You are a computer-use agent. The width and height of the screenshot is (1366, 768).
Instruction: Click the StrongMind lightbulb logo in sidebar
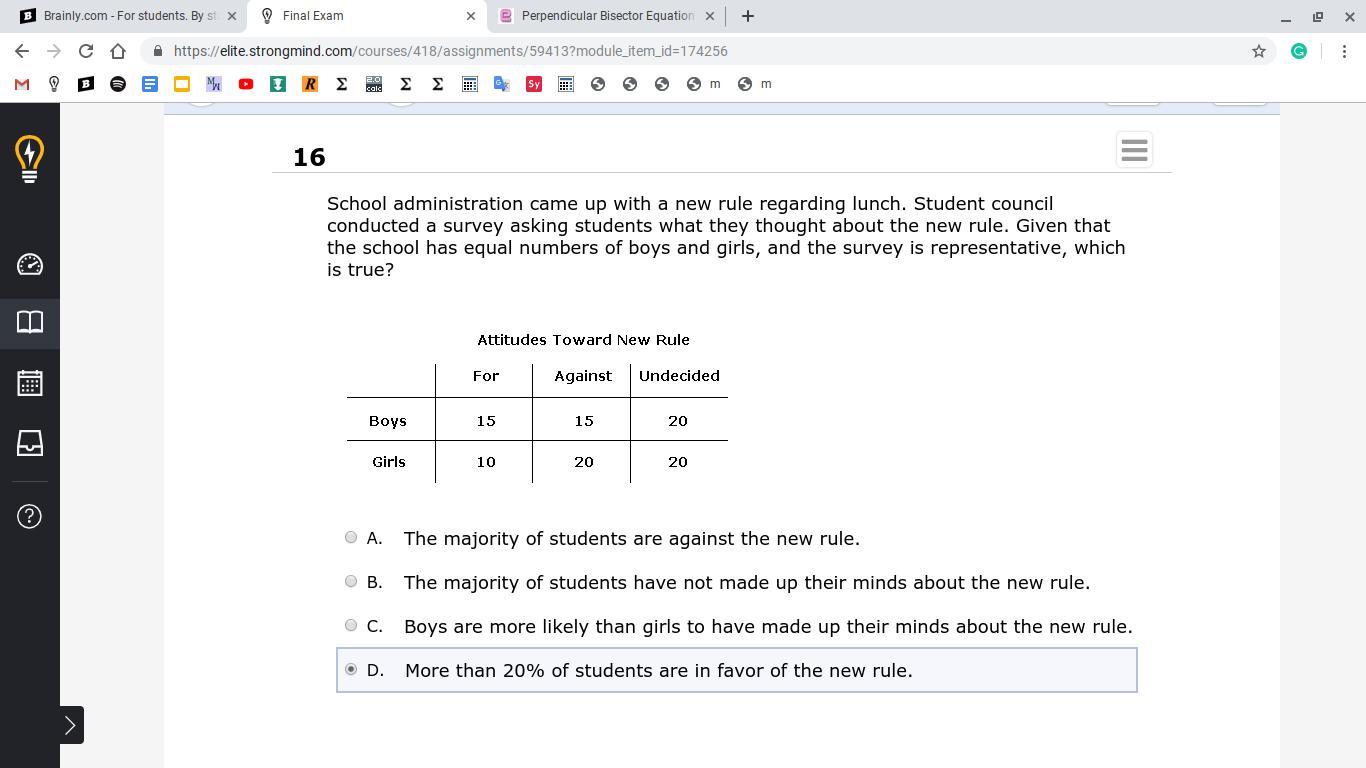30,160
